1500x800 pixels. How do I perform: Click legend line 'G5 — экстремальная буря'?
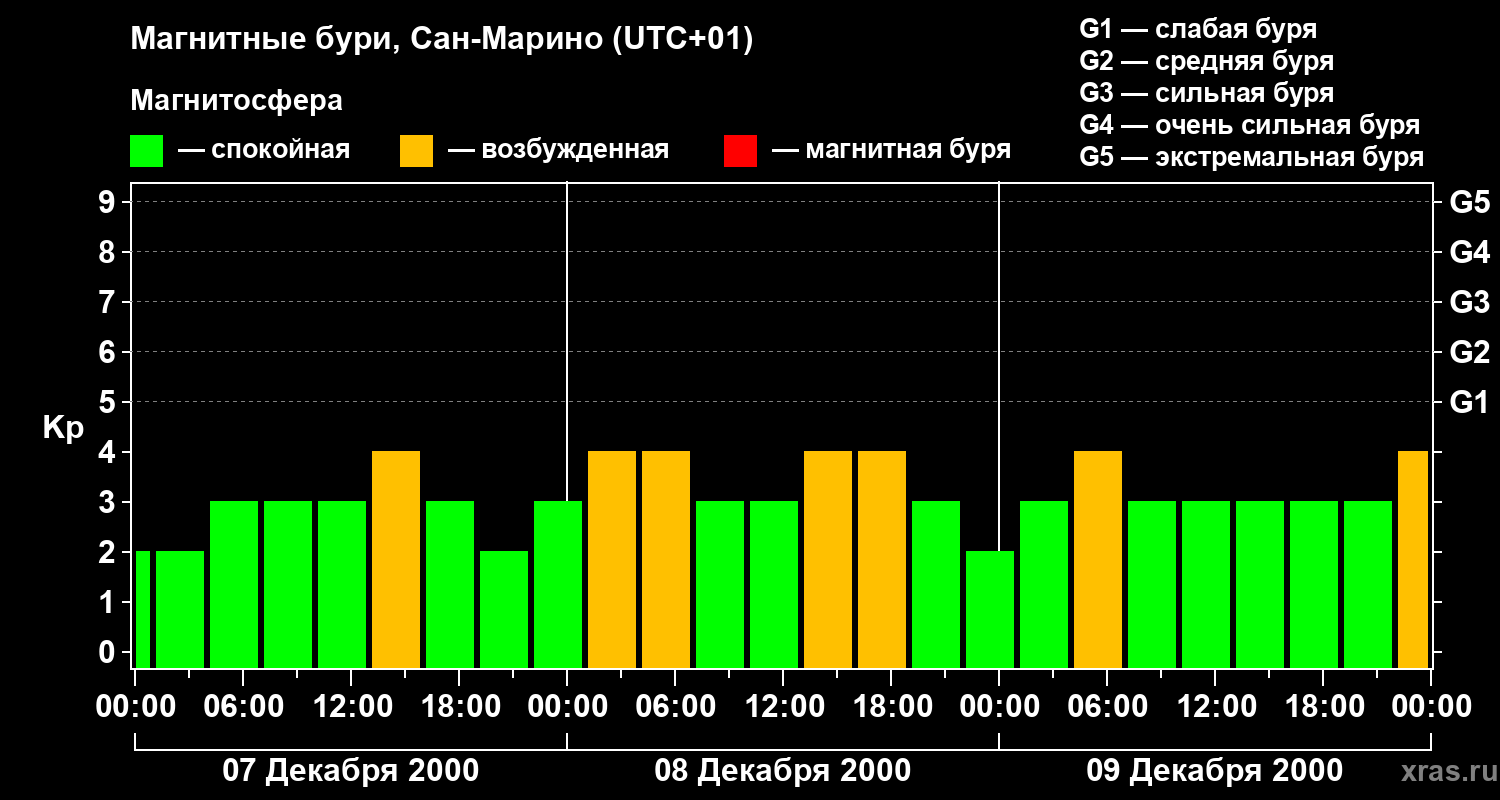point(1252,157)
